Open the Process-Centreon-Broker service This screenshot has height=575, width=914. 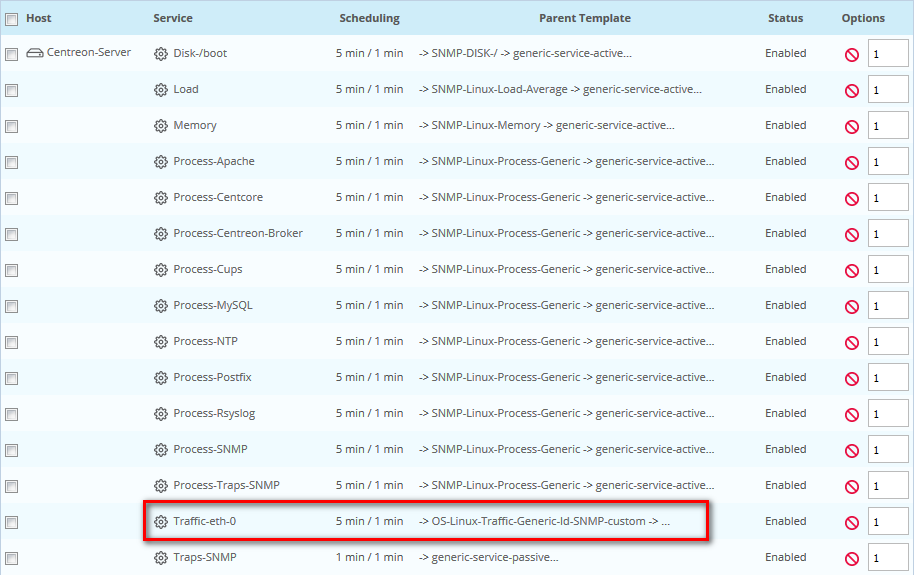(x=238, y=233)
